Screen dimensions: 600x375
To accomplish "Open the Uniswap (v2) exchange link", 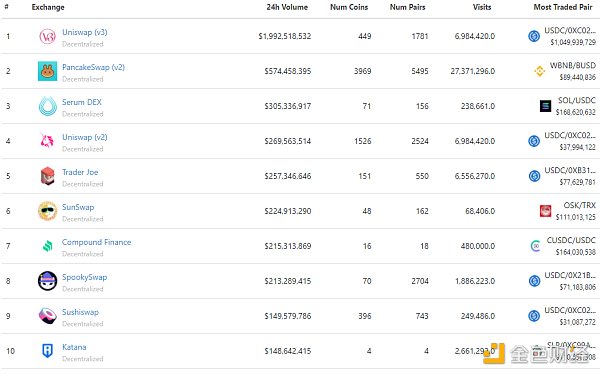I will (x=85, y=137).
